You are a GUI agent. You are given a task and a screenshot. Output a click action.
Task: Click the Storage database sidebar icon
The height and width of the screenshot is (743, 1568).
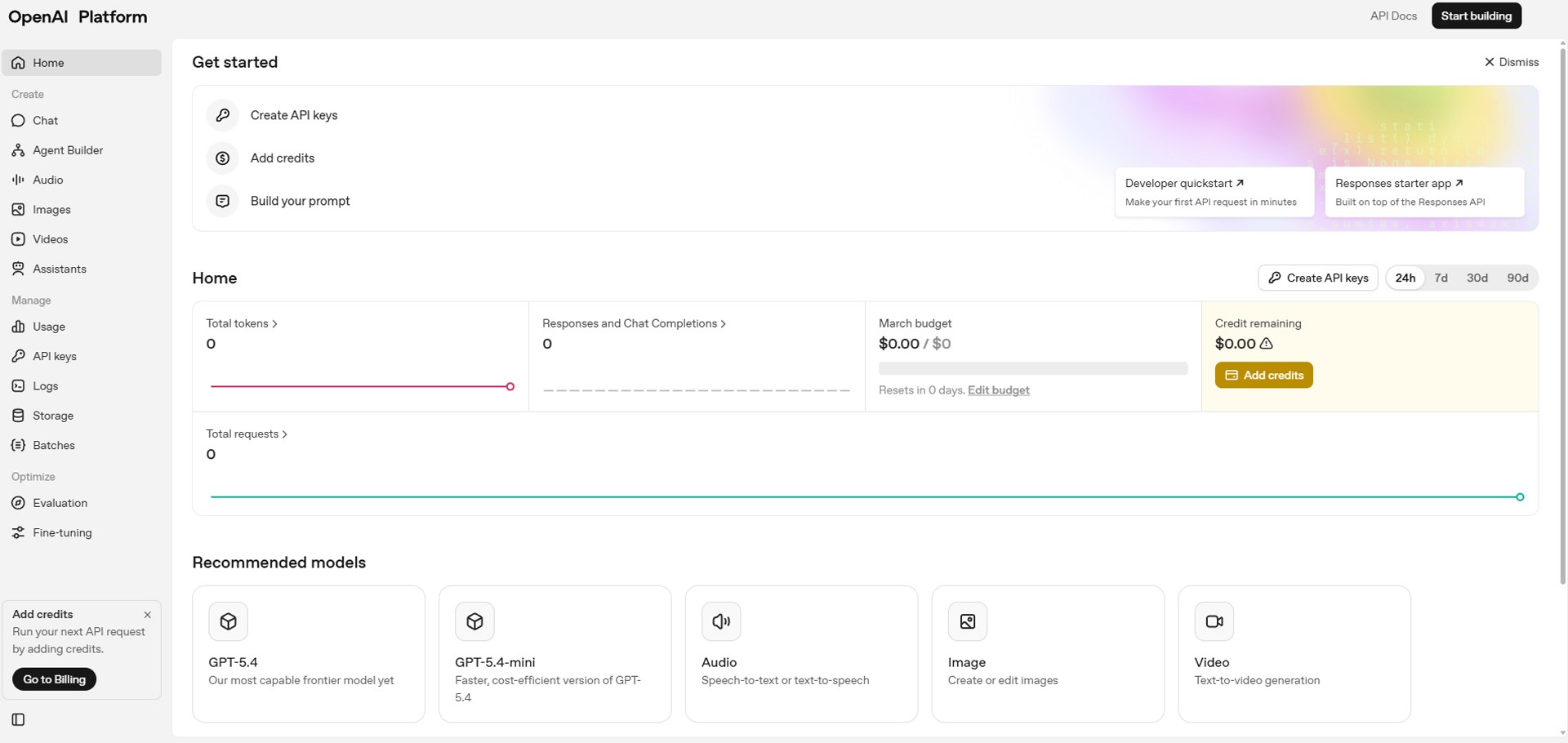click(18, 416)
